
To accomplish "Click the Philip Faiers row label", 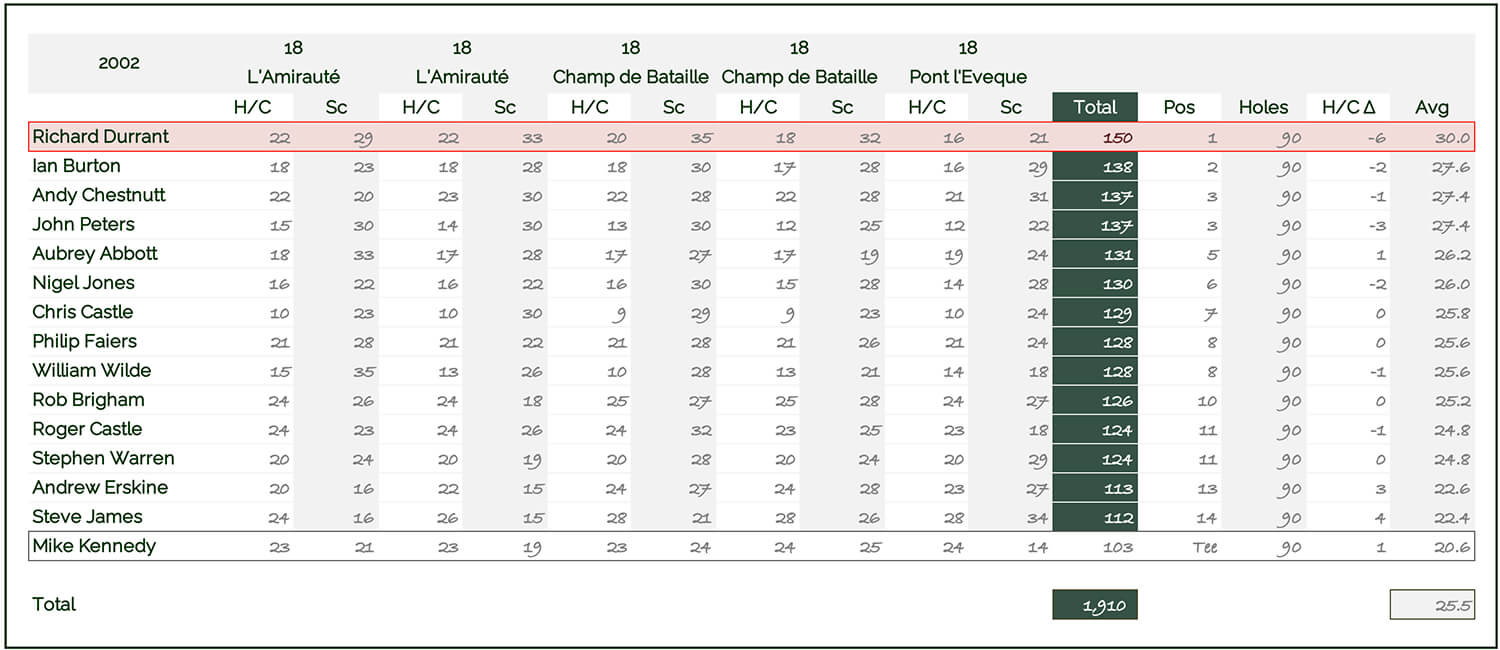I will (84, 341).
